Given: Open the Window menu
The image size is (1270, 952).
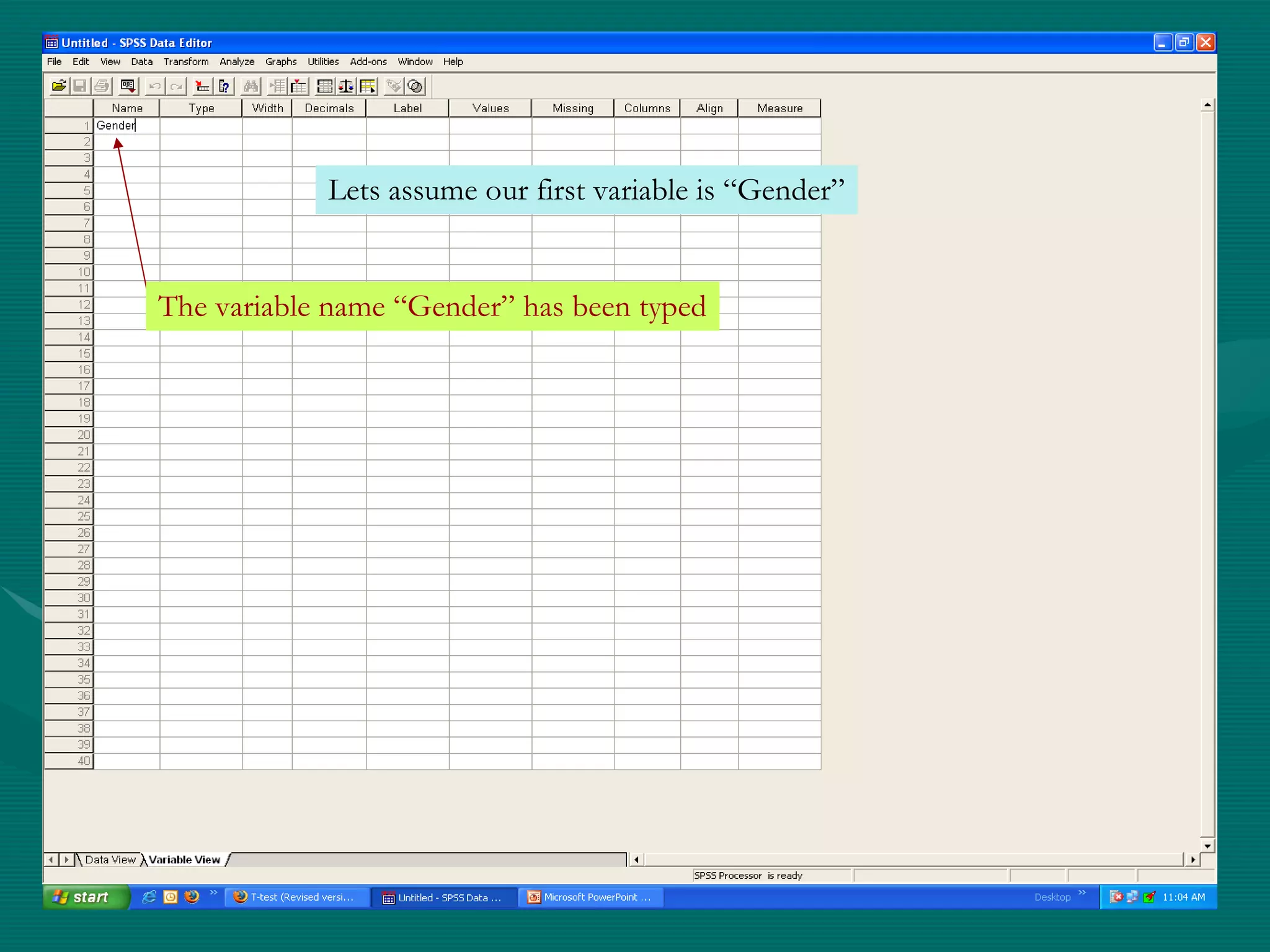Looking at the screenshot, I should [x=415, y=61].
